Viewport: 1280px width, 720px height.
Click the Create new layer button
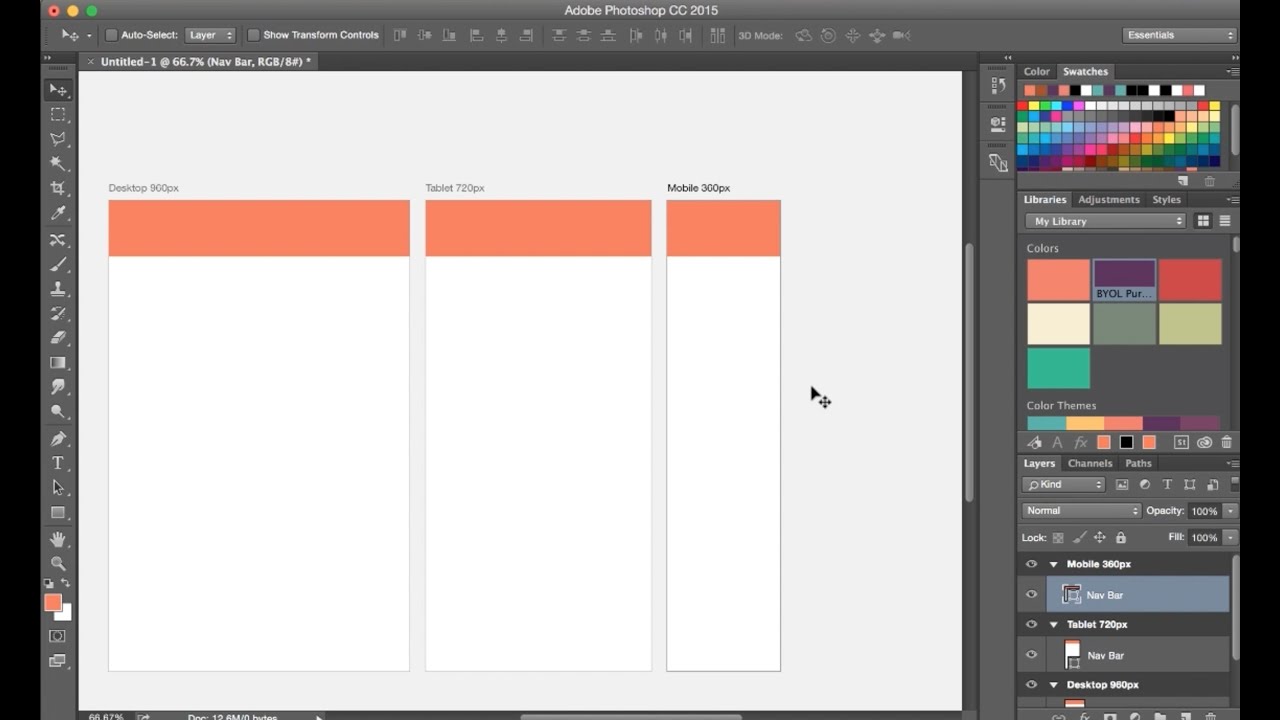pos(1185,716)
